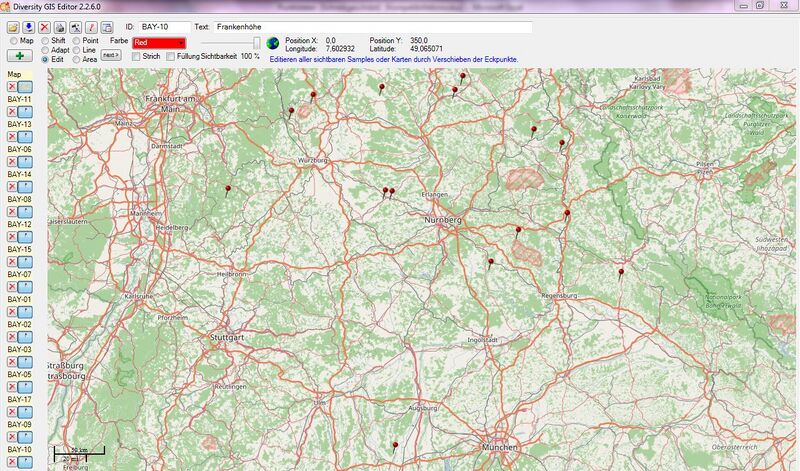The height and width of the screenshot is (471, 800).
Task: Click the window layout toolbar icon
Action: (x=107, y=28)
